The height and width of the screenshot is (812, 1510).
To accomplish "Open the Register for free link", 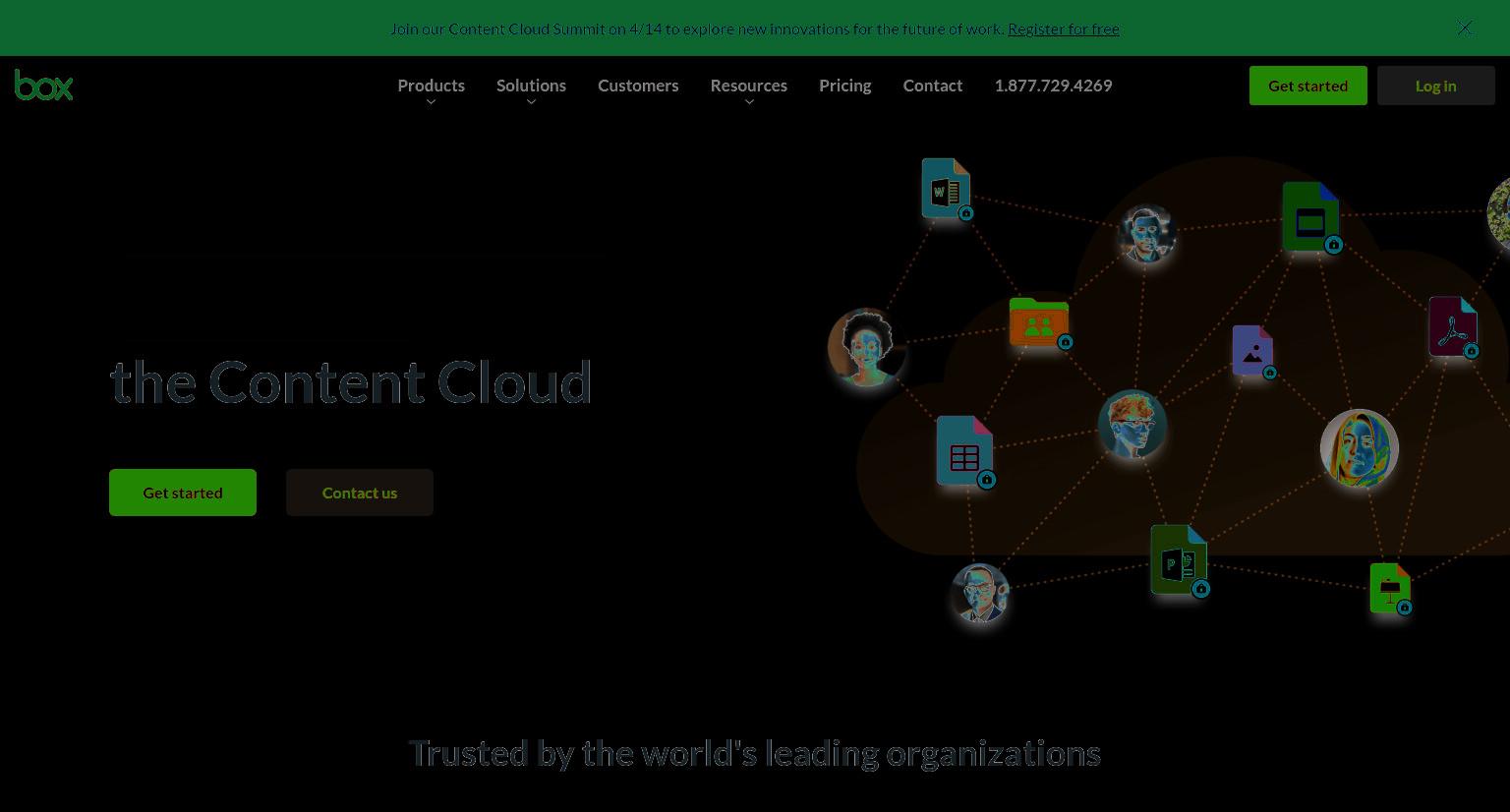I will click(x=1064, y=29).
